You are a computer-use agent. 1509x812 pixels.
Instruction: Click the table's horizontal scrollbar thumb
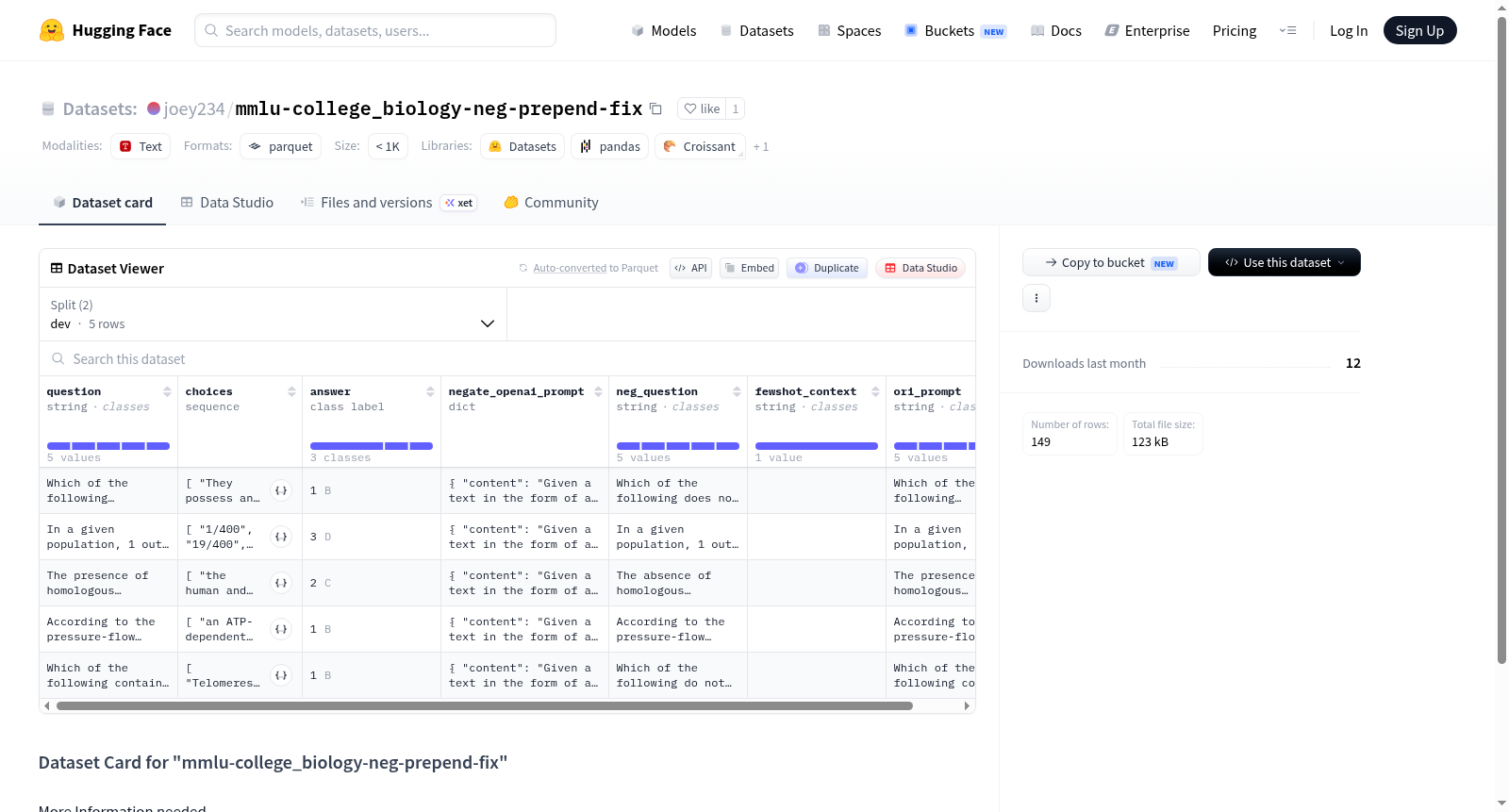pos(484,705)
